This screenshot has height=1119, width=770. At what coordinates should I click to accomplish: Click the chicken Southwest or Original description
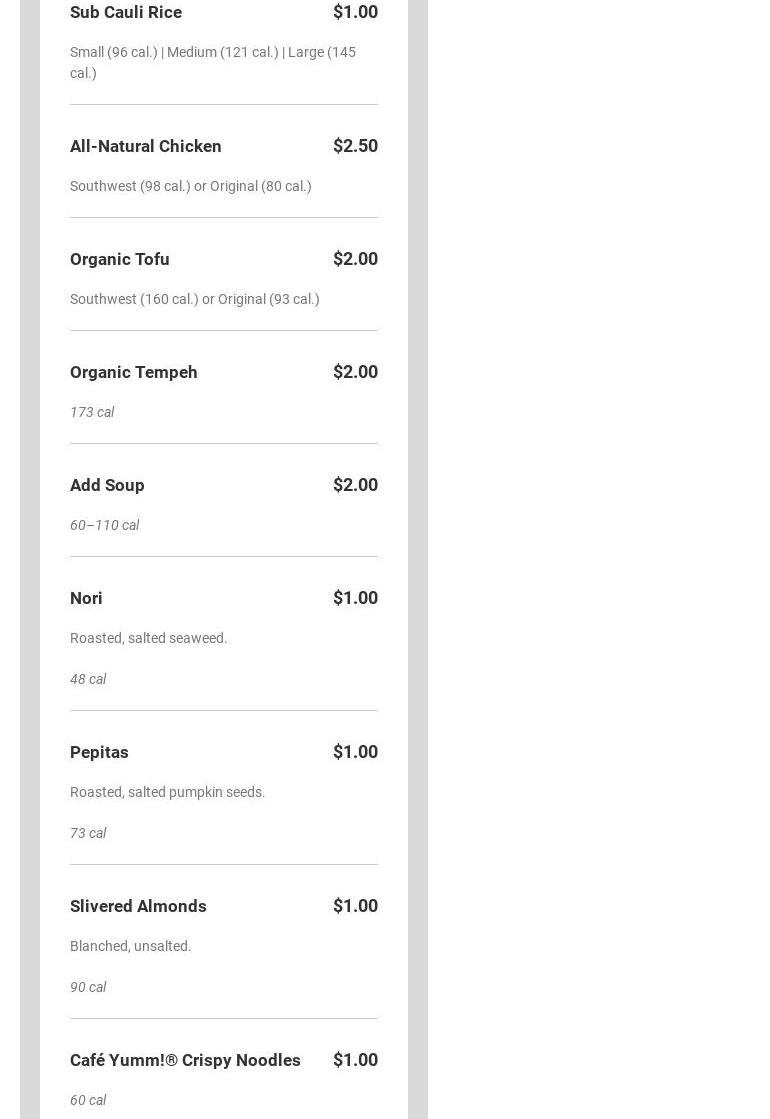pyautogui.click(x=191, y=186)
